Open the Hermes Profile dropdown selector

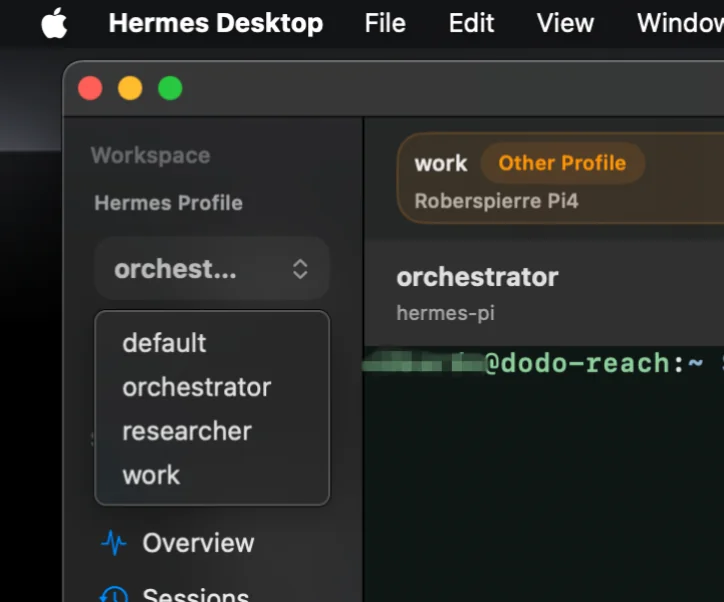(212, 269)
